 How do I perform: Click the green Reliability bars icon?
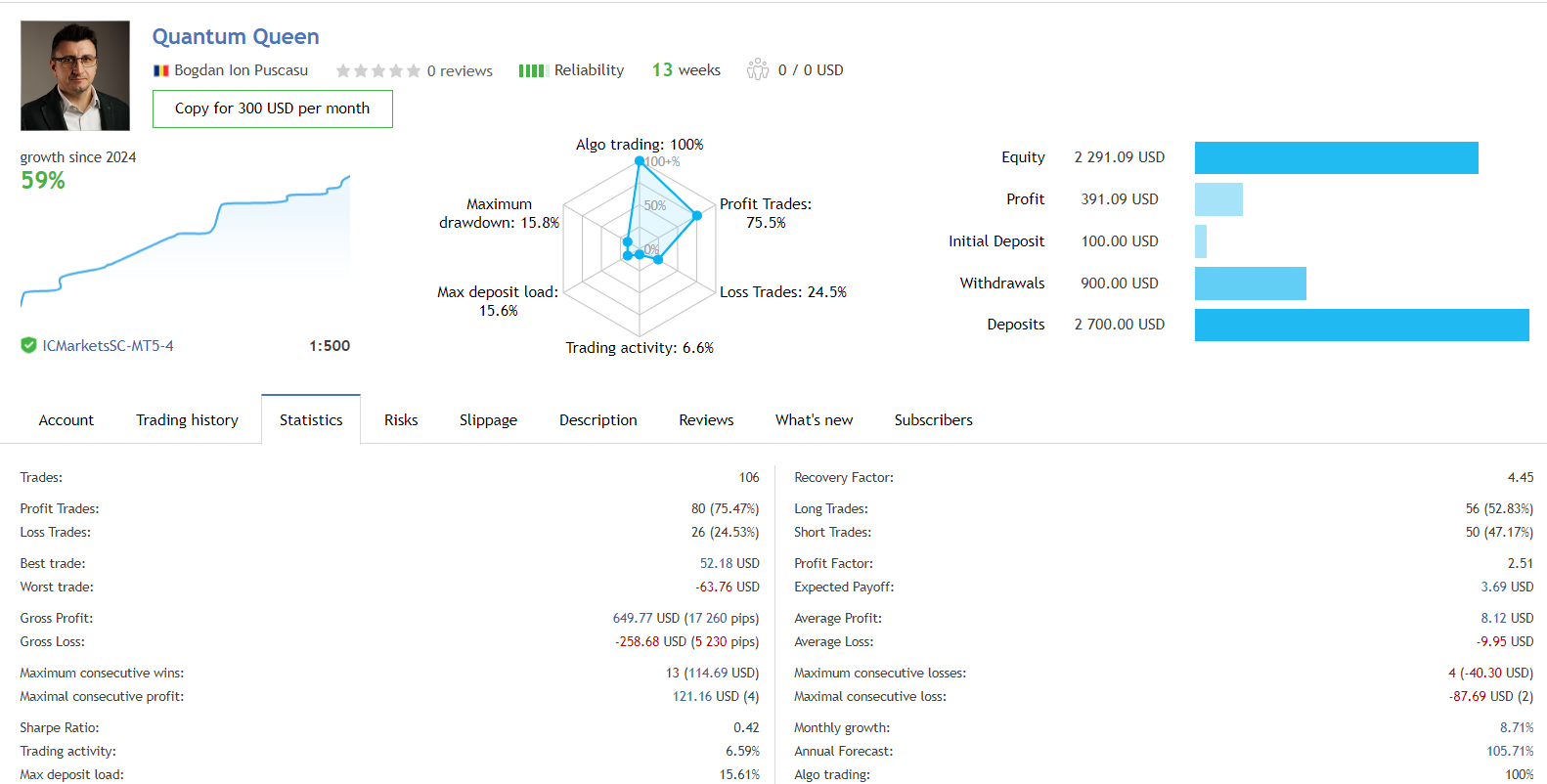[x=531, y=70]
